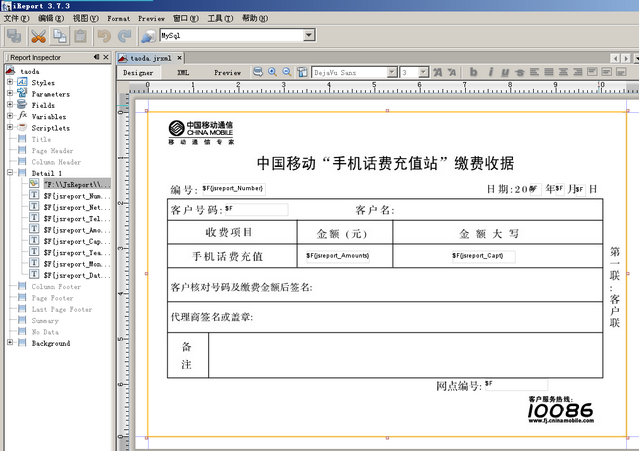This screenshot has width=639, height=451.
Task: Switch to the Designer view
Action: click(x=138, y=73)
